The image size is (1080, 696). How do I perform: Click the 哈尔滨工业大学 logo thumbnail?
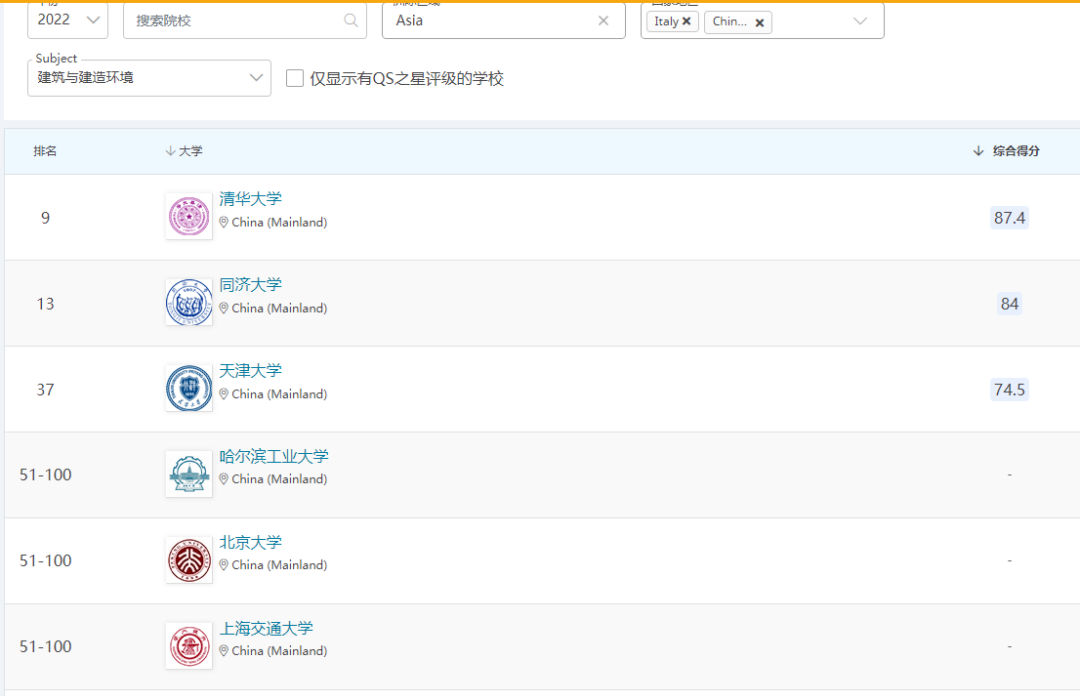pos(189,474)
